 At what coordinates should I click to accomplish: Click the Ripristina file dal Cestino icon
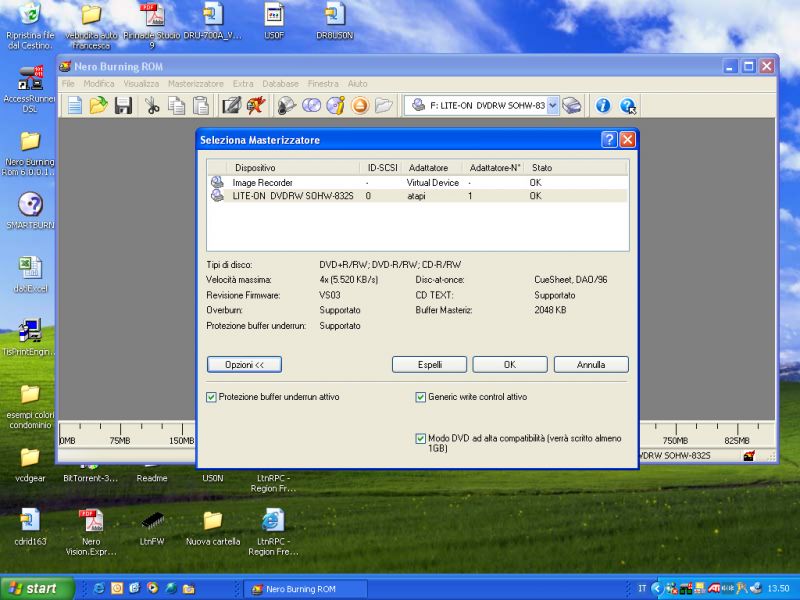[30, 26]
